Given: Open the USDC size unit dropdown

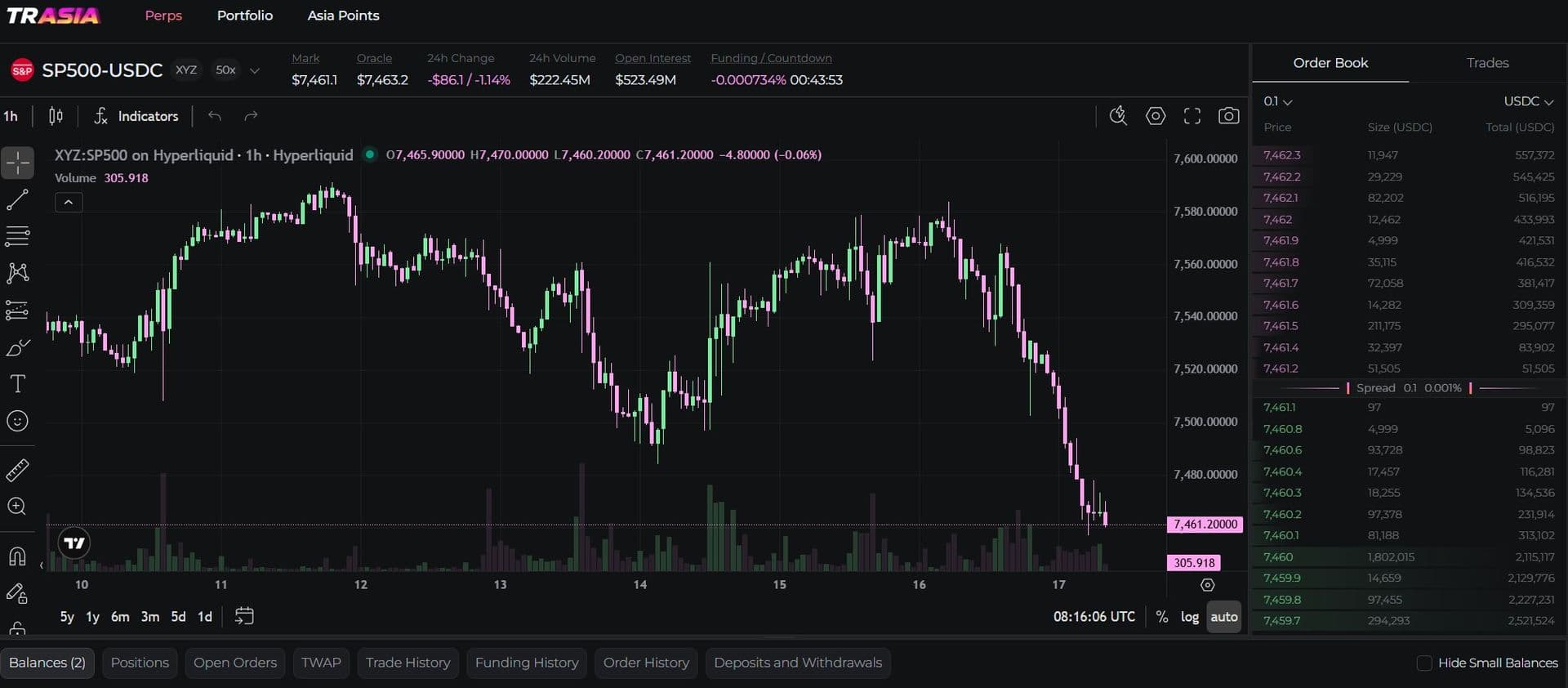Looking at the screenshot, I should 1529,101.
